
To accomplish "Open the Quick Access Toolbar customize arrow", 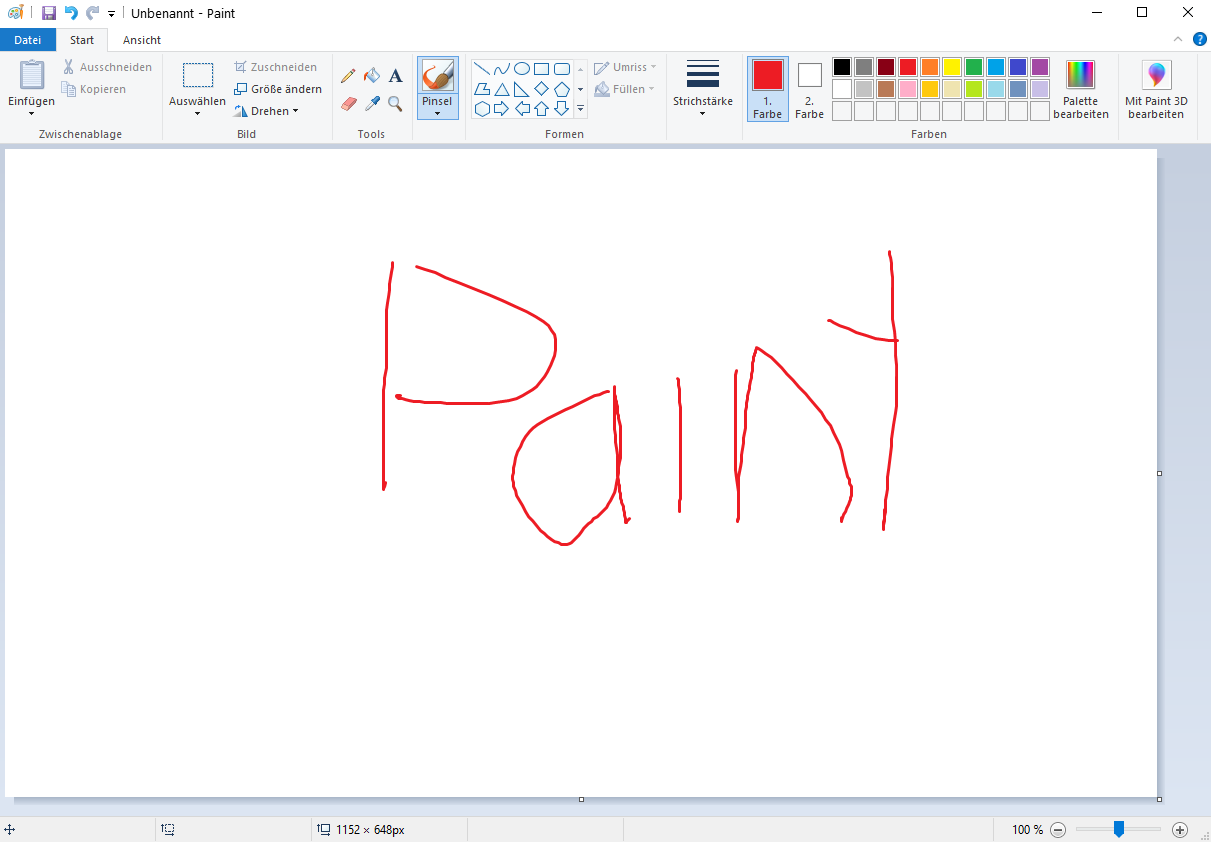I will point(111,14).
